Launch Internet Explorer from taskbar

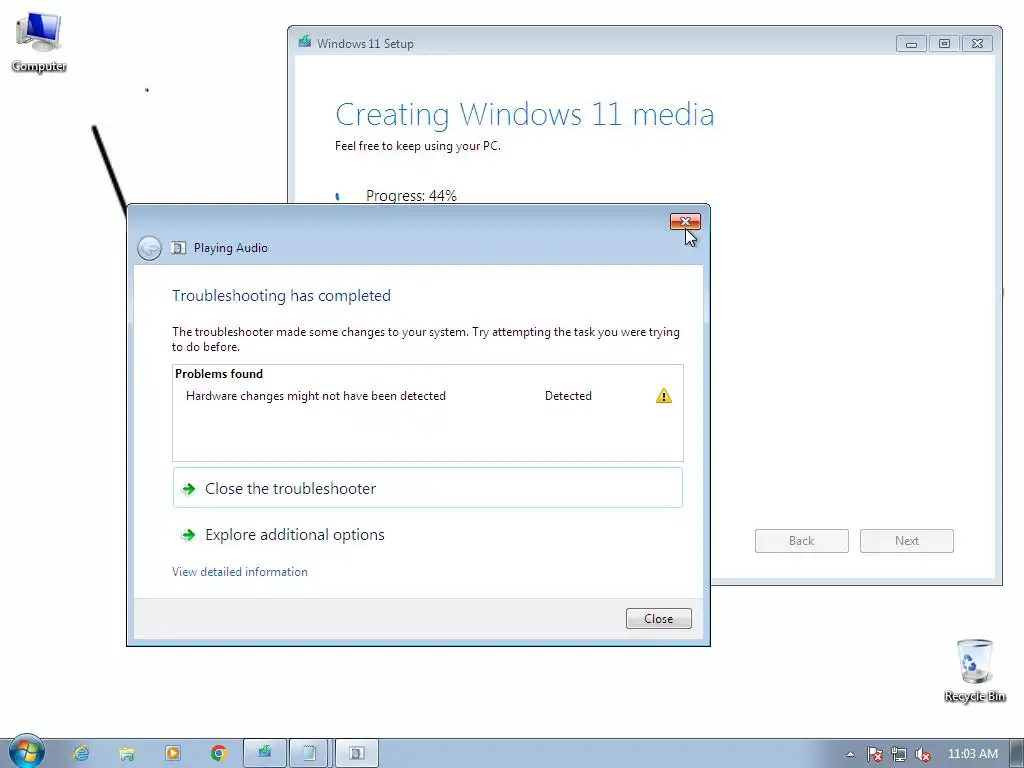[81, 753]
